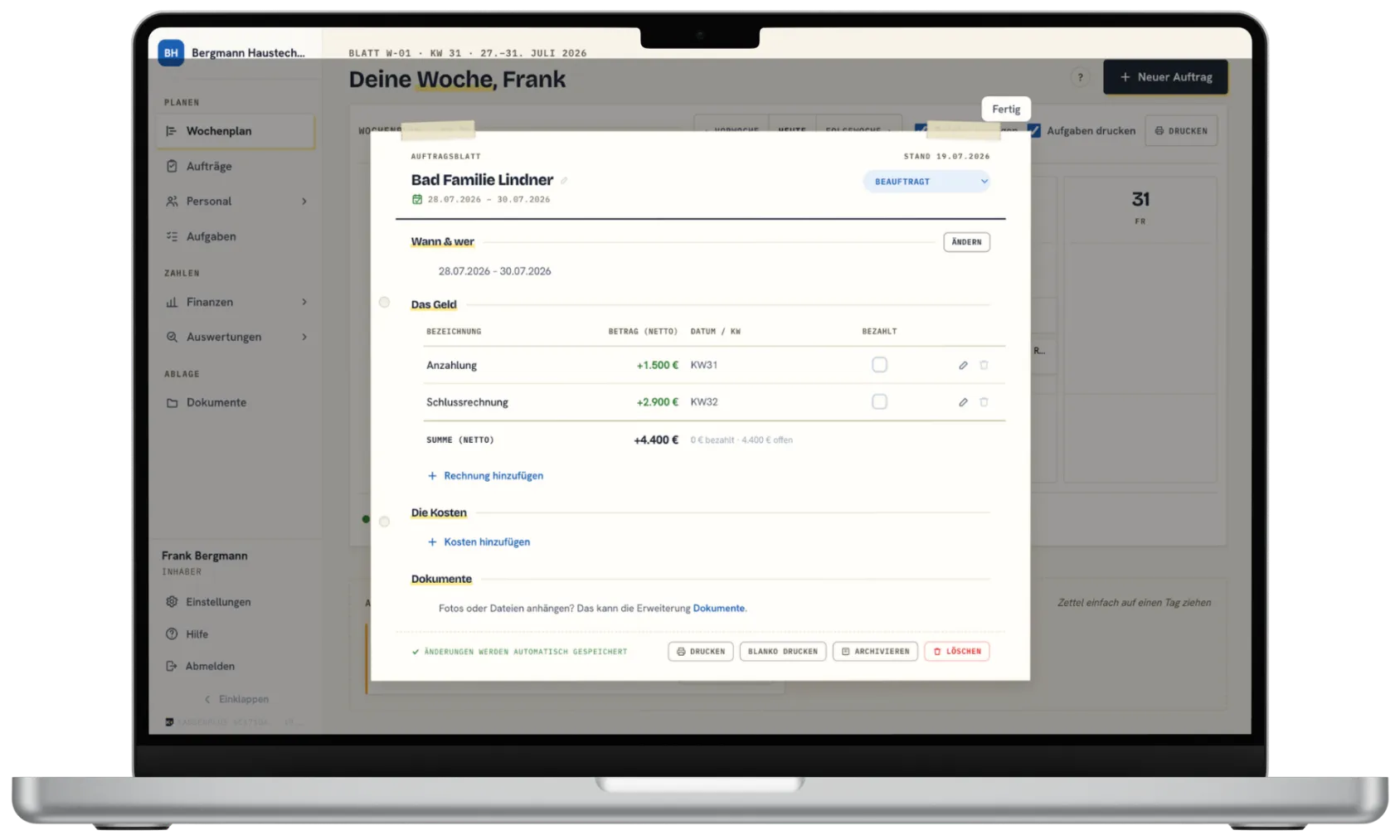This screenshot has height=840, width=1400.
Task: Follow the Dokumente extension link in the dialog
Action: click(x=718, y=609)
